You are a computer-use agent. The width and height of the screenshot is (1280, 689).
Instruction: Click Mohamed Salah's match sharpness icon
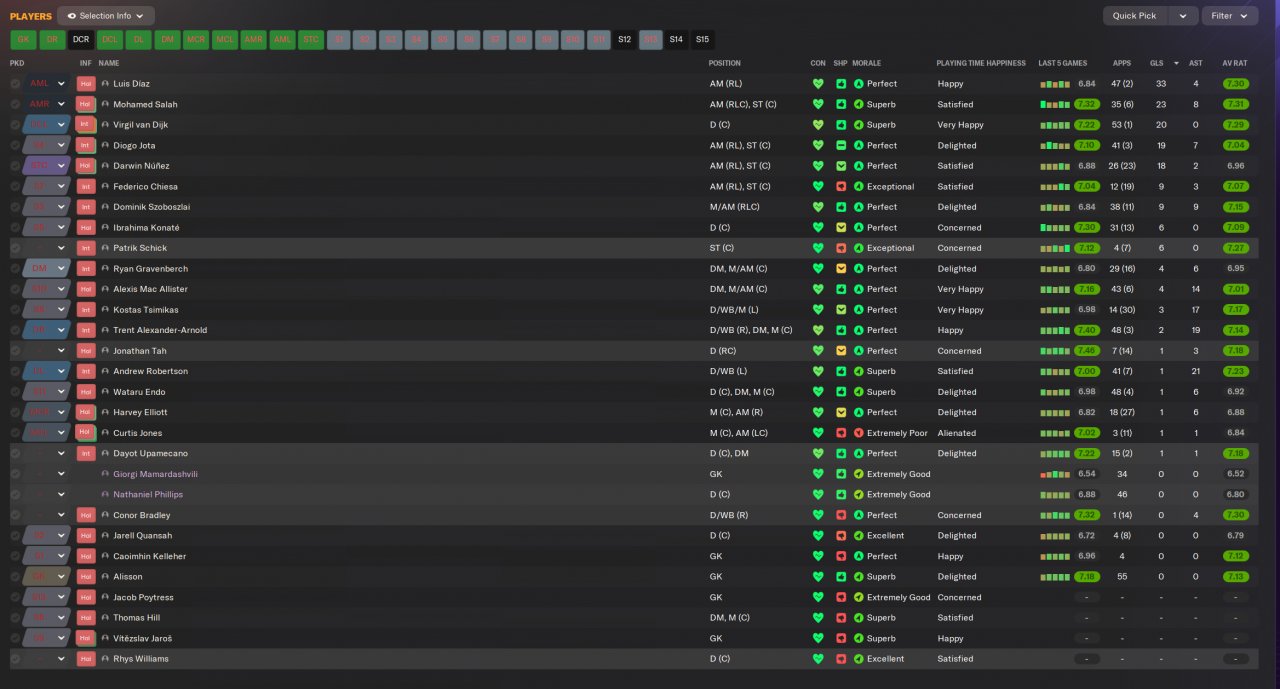point(841,104)
